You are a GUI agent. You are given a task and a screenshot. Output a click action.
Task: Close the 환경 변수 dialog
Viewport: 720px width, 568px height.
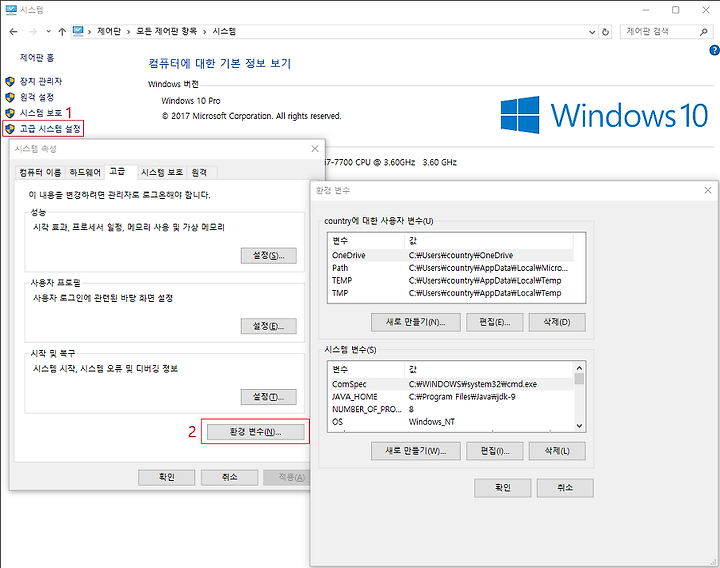coord(708,190)
